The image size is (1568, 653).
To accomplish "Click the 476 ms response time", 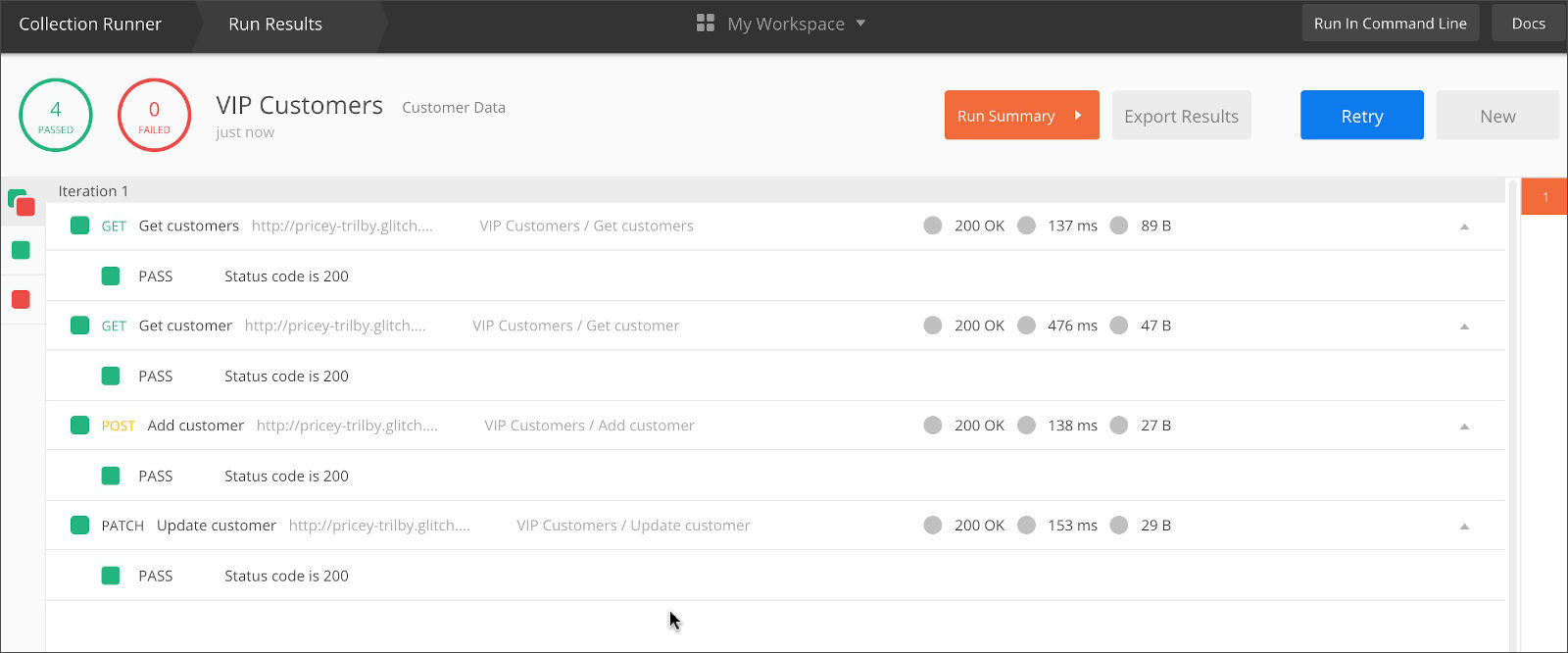I will (x=1072, y=326).
